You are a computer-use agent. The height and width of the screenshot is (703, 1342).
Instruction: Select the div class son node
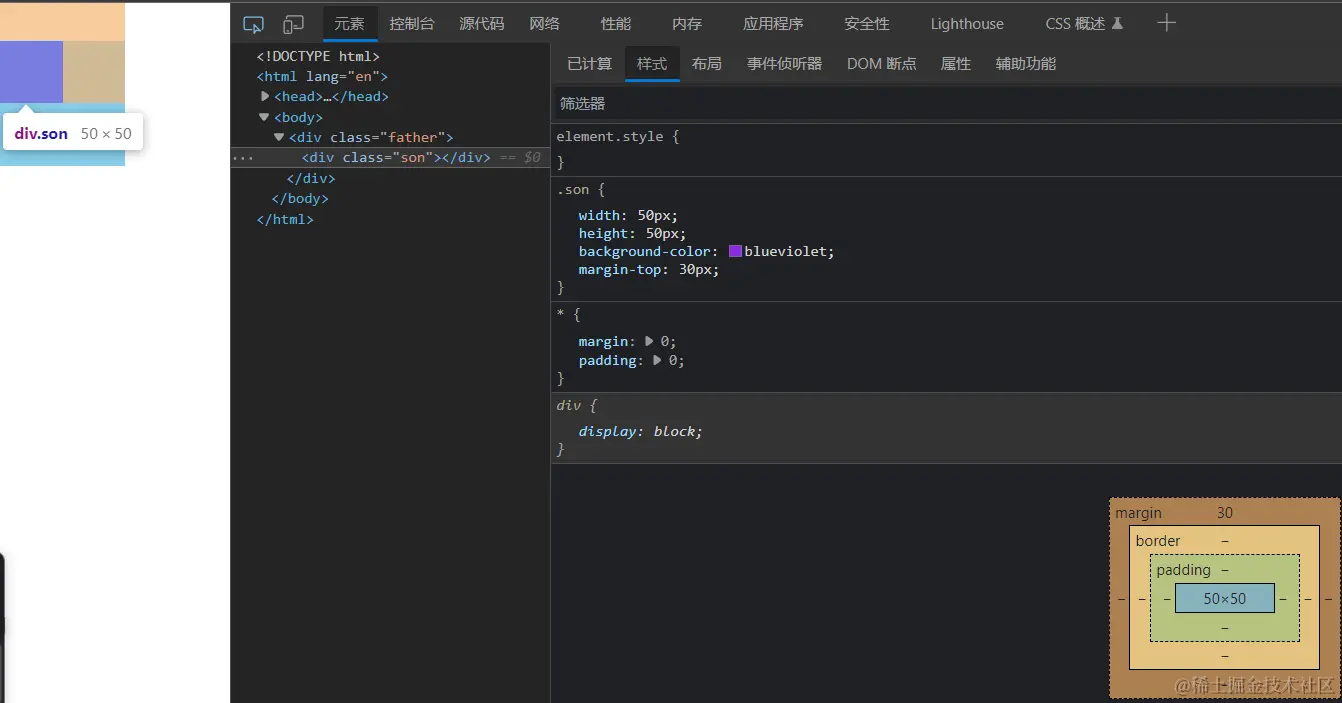click(x=396, y=158)
